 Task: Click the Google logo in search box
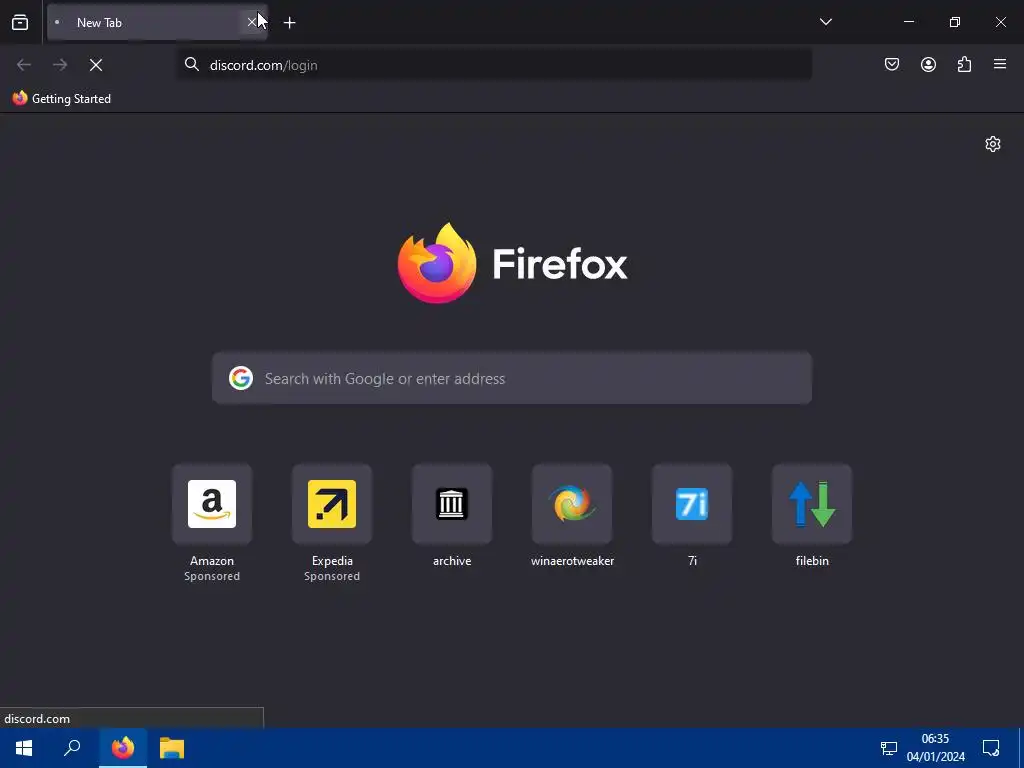[241, 378]
